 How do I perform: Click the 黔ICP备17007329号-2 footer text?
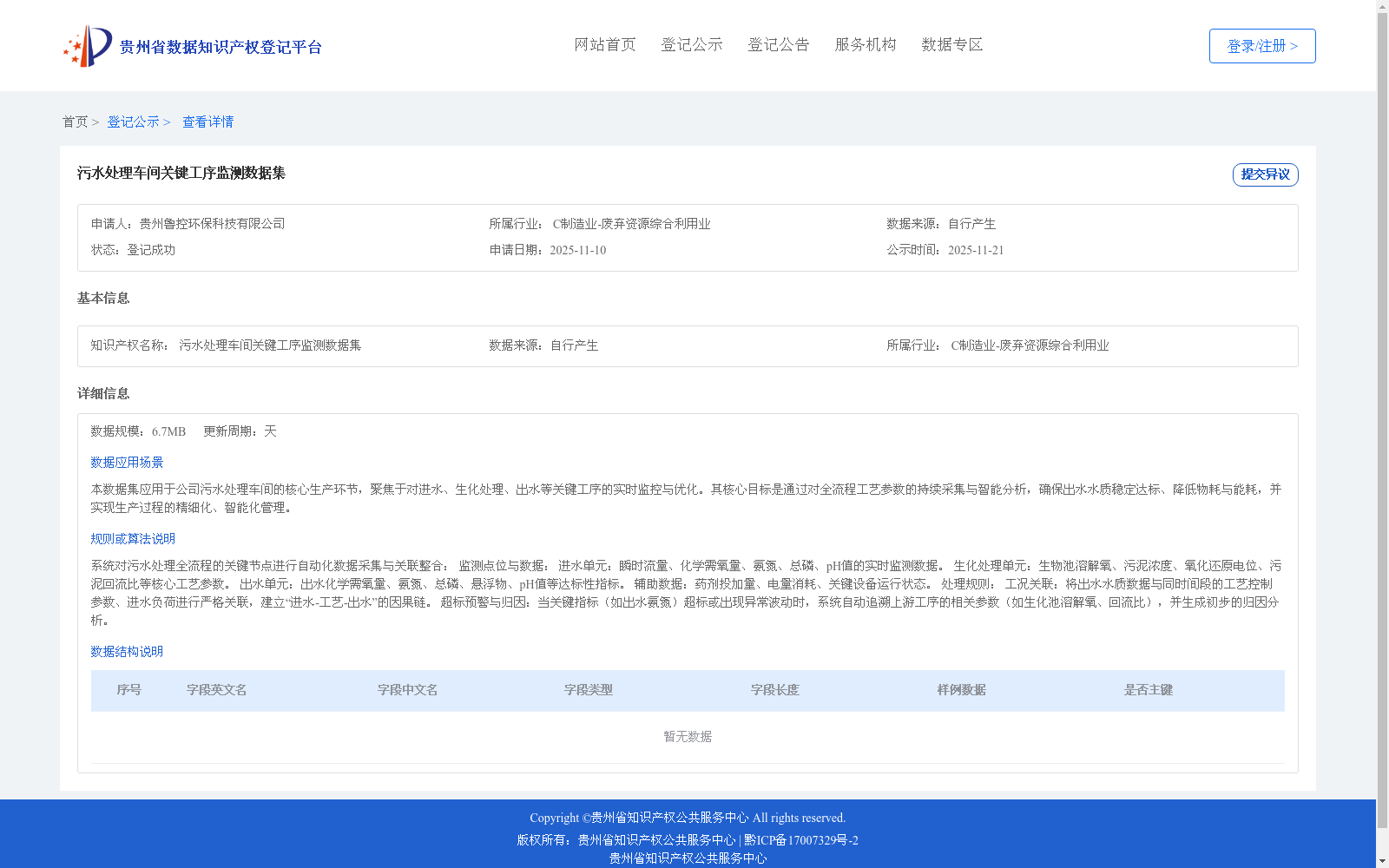[801, 840]
